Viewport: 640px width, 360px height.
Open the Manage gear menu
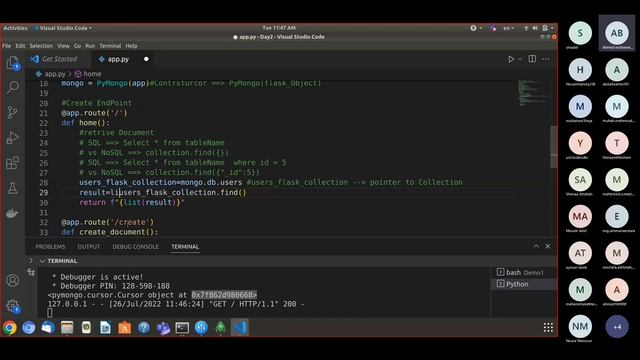tap(13, 306)
